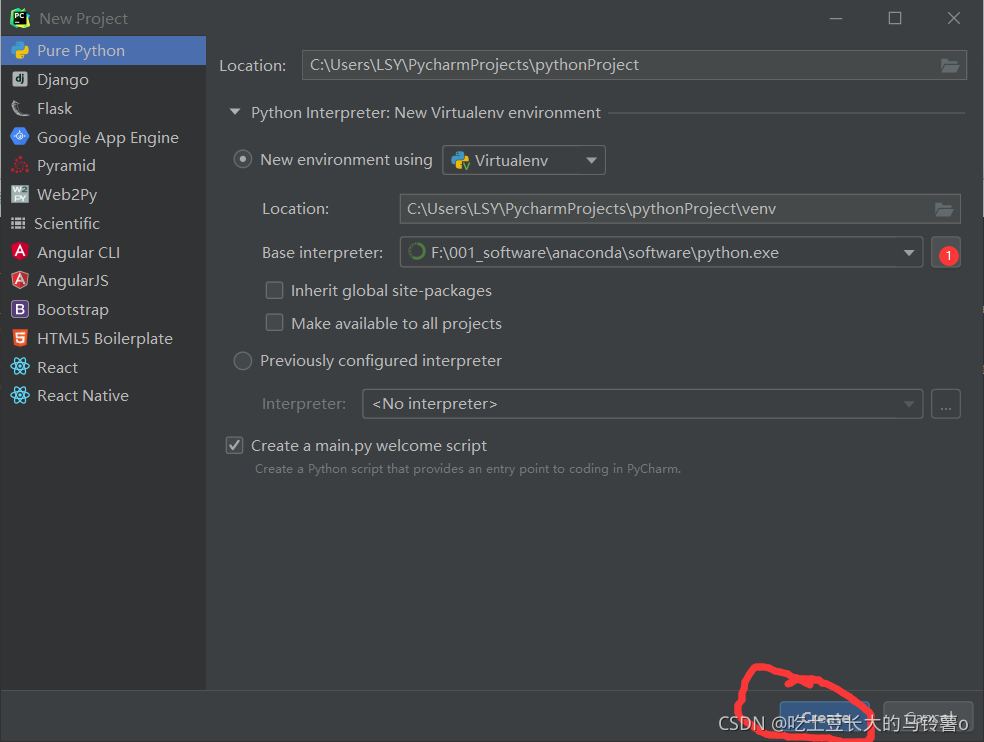Open the Virtualenv environment type dropdown
The width and height of the screenshot is (984, 742).
590,160
